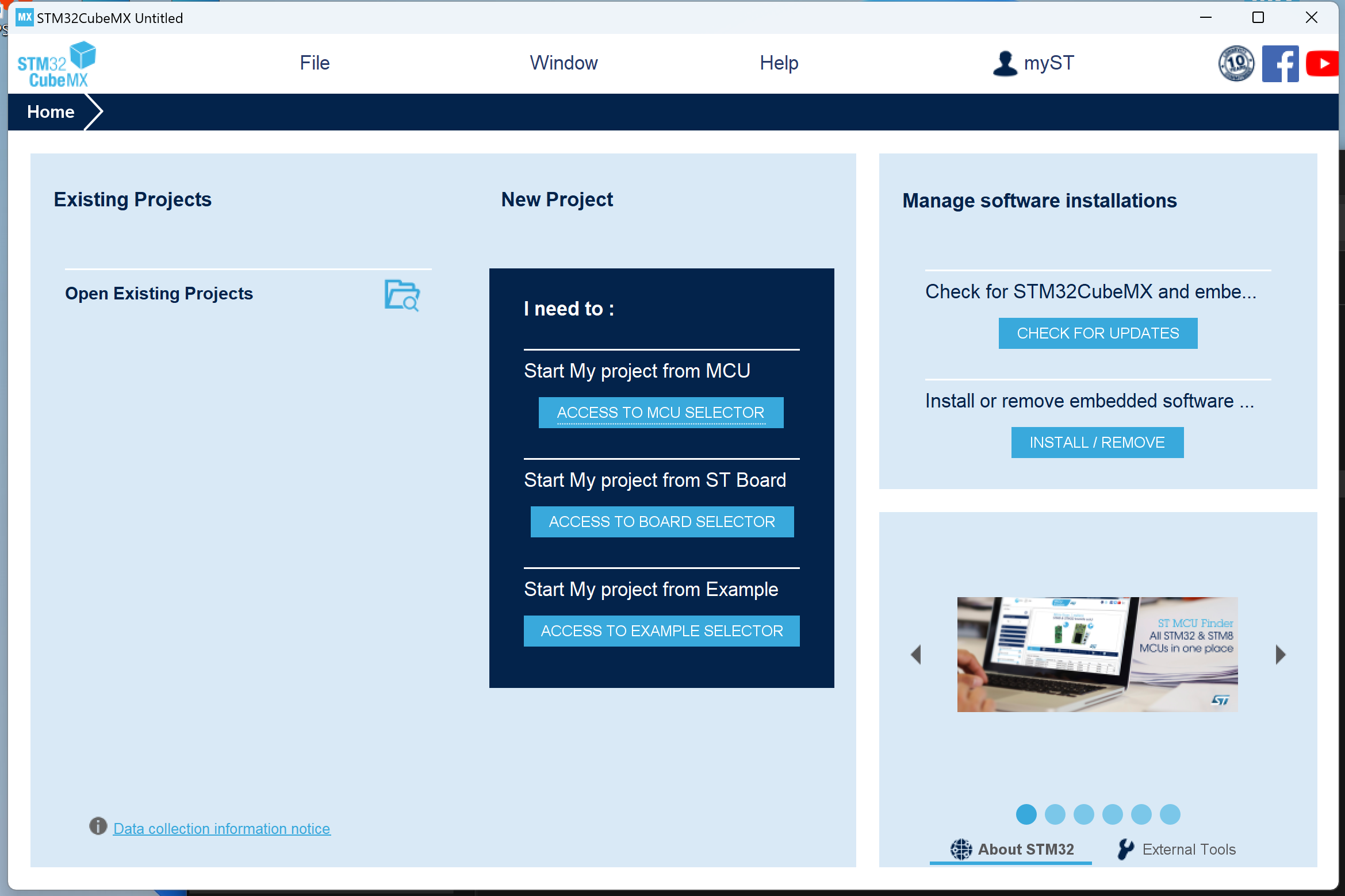The width and height of the screenshot is (1345, 896).
Task: Switch to the External Tools tab
Action: tap(1177, 849)
